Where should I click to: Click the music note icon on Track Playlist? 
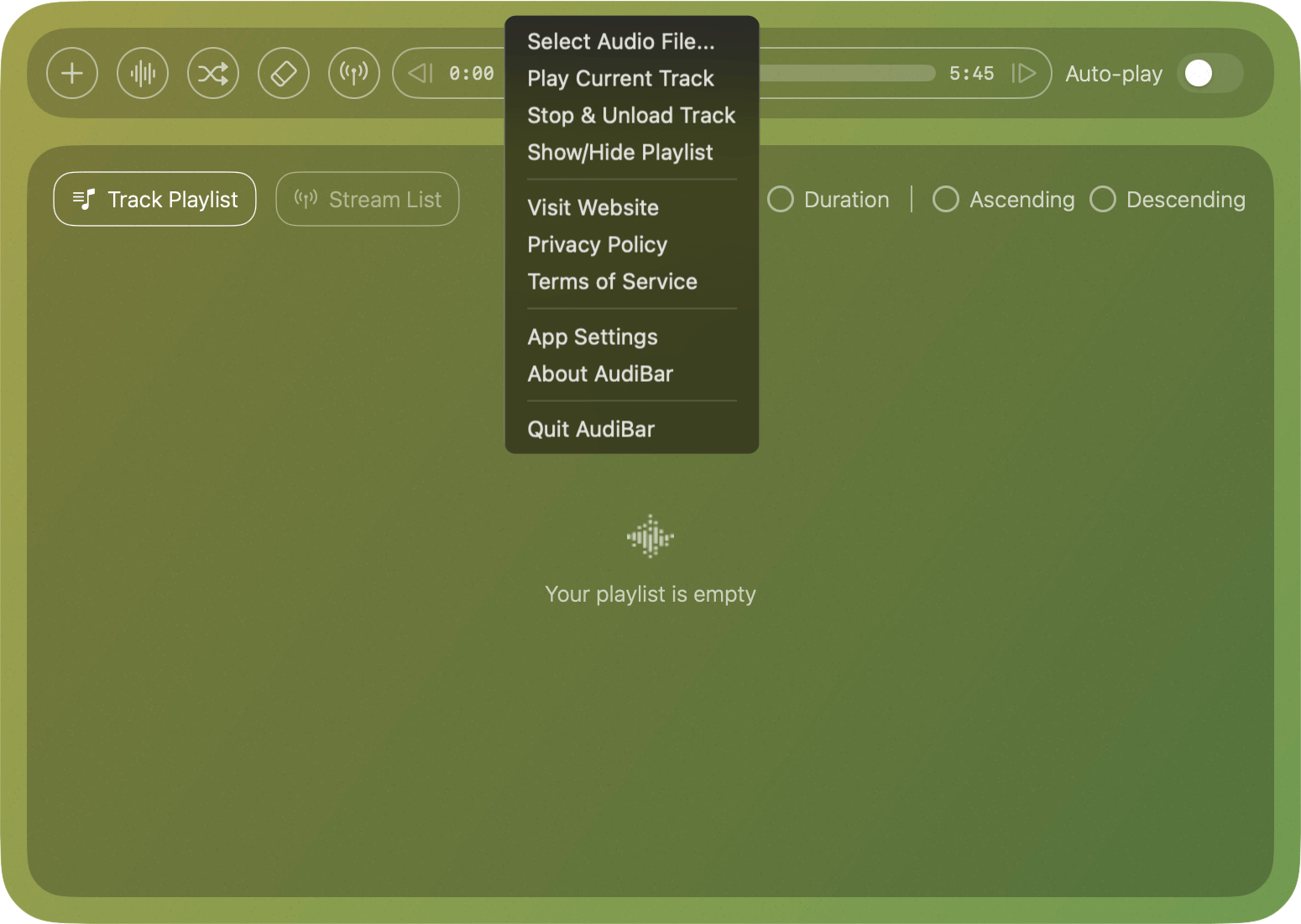[x=83, y=199]
